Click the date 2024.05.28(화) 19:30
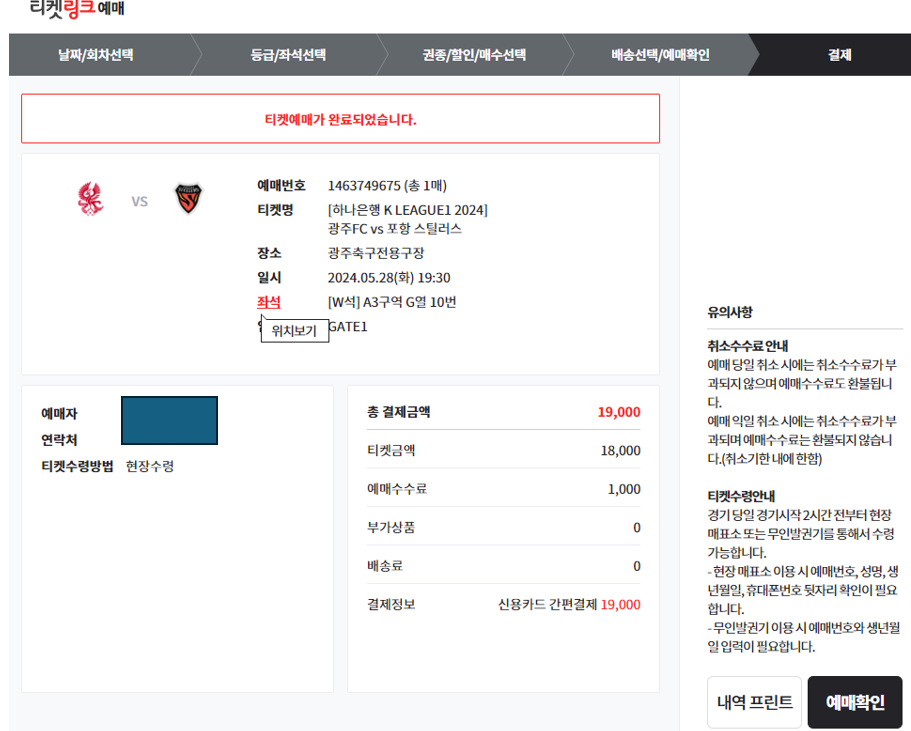Screen dimensions: 911x731 (389, 278)
